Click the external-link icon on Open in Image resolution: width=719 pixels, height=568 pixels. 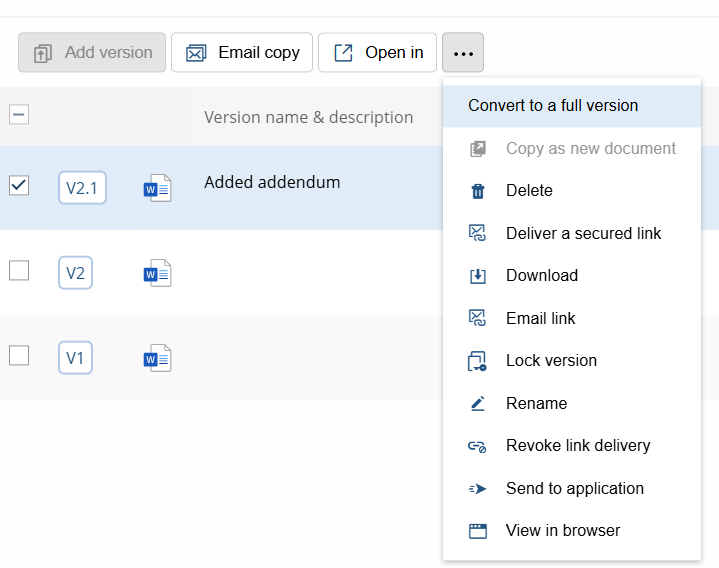click(x=343, y=53)
